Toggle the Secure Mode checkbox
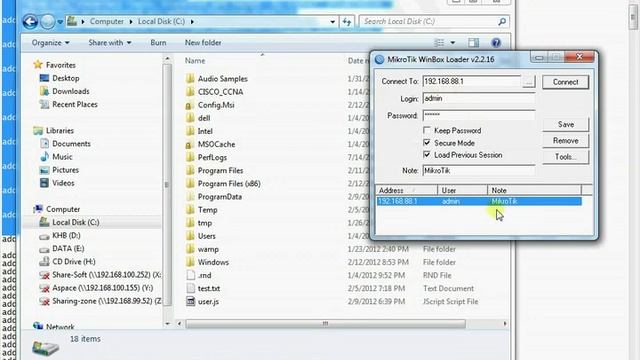Screen dimensions: 640x360 (427, 143)
